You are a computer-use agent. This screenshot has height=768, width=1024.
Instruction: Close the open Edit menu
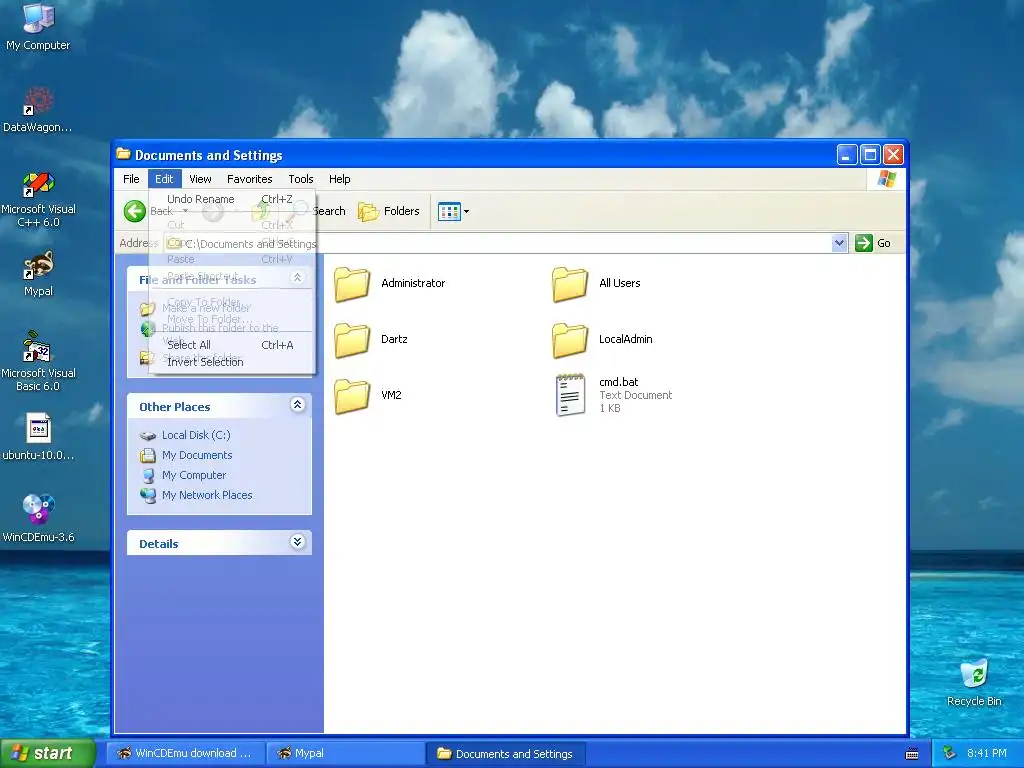pyautogui.click(x=164, y=179)
